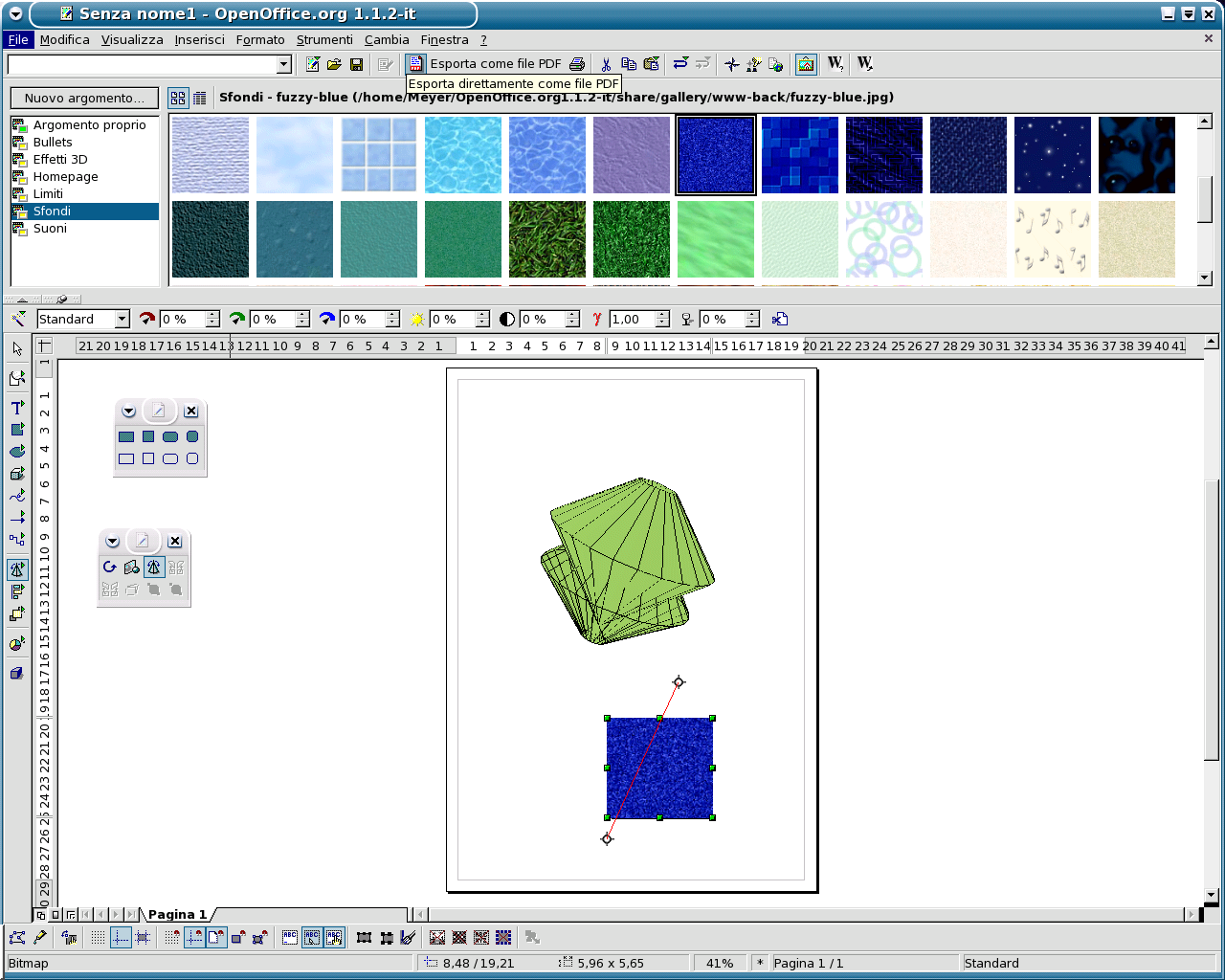This screenshot has width=1225, height=980.
Task: Open the Standard graphics mode dropdown
Action: coord(122,320)
